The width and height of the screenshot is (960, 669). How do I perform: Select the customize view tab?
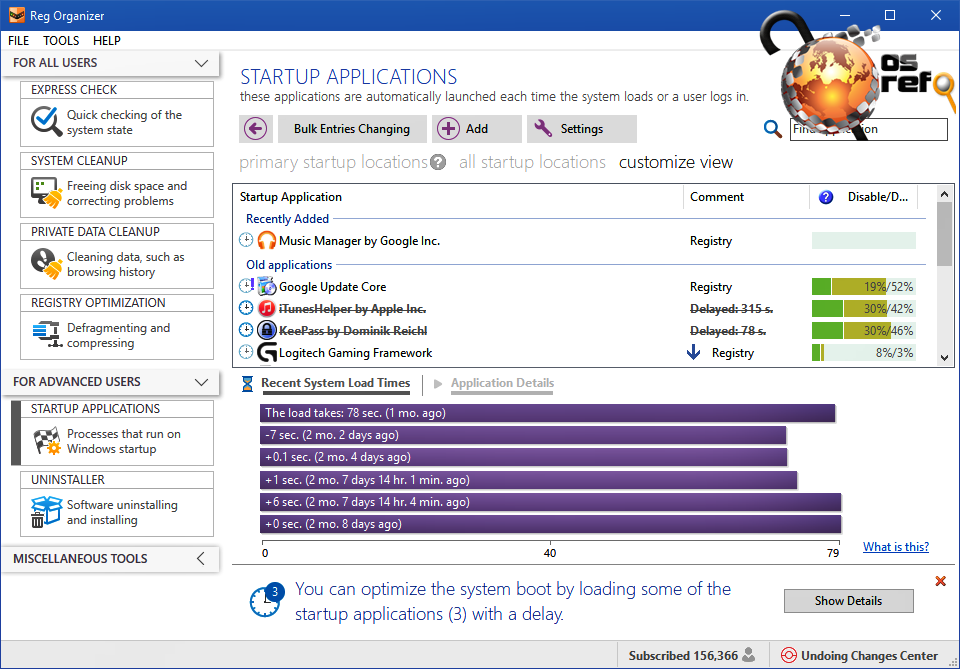coord(675,162)
